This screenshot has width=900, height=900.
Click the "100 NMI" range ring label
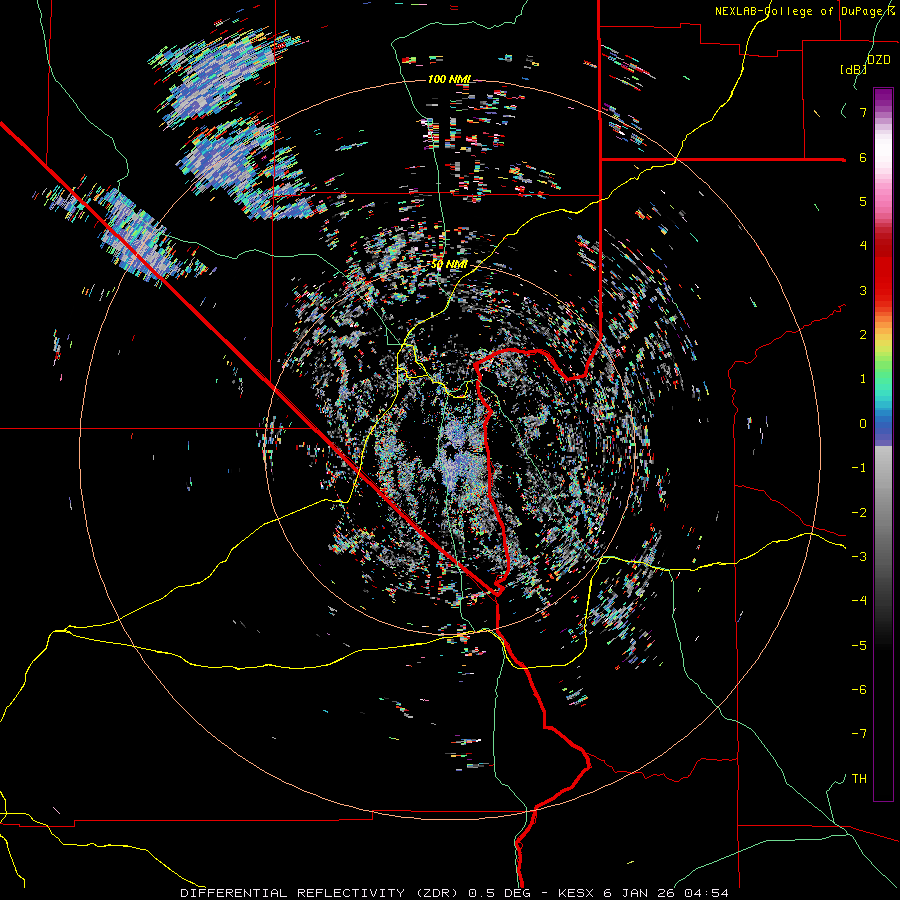coord(449,79)
